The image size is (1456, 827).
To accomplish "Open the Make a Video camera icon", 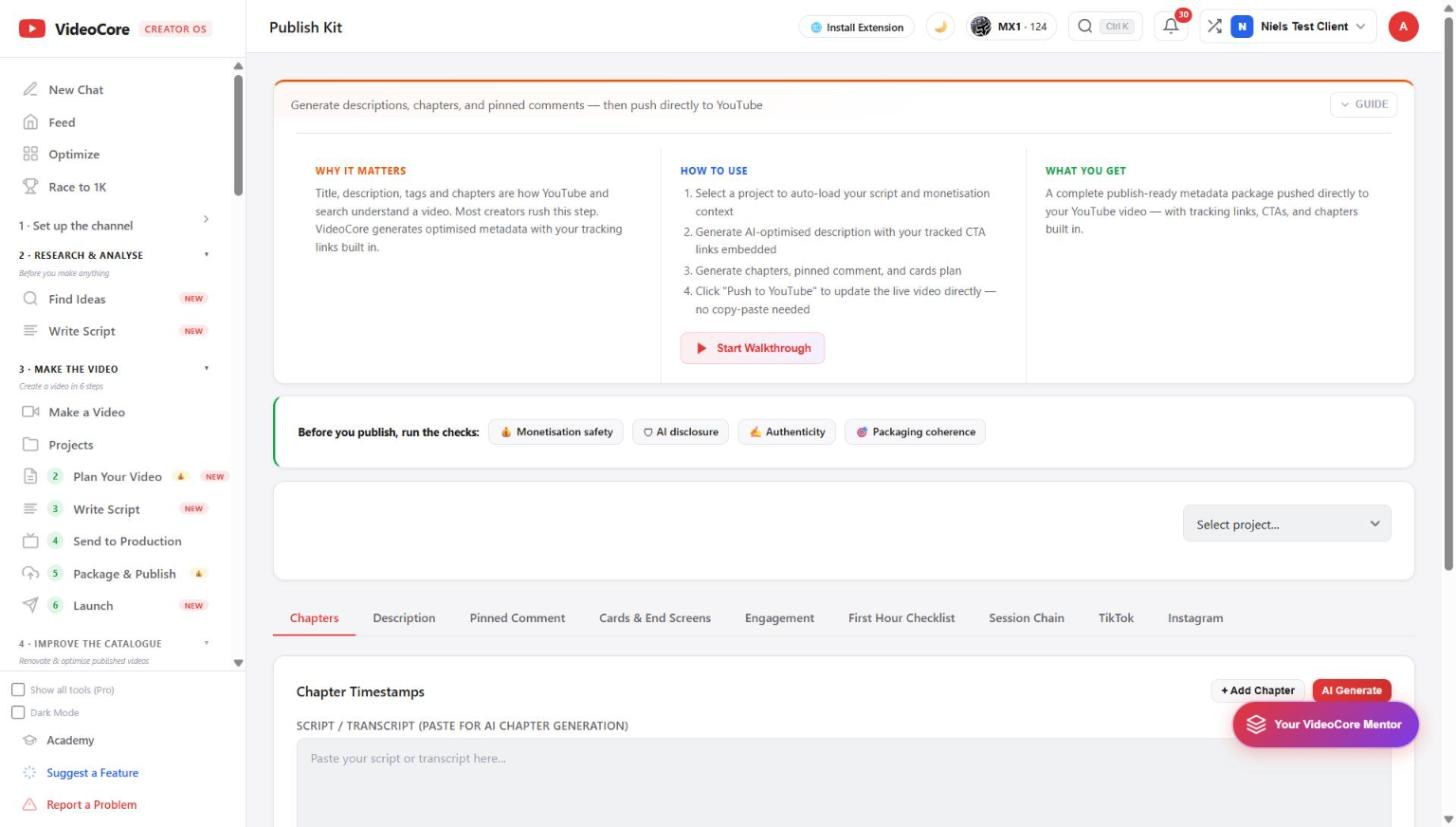I will (x=30, y=412).
